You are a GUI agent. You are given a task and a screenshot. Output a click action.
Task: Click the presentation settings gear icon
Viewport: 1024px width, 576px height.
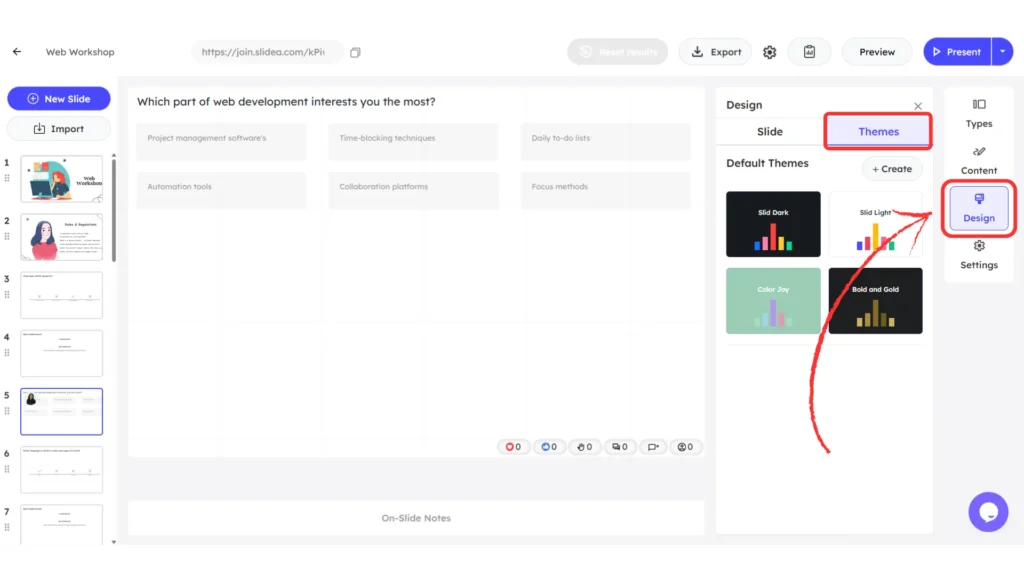click(769, 51)
